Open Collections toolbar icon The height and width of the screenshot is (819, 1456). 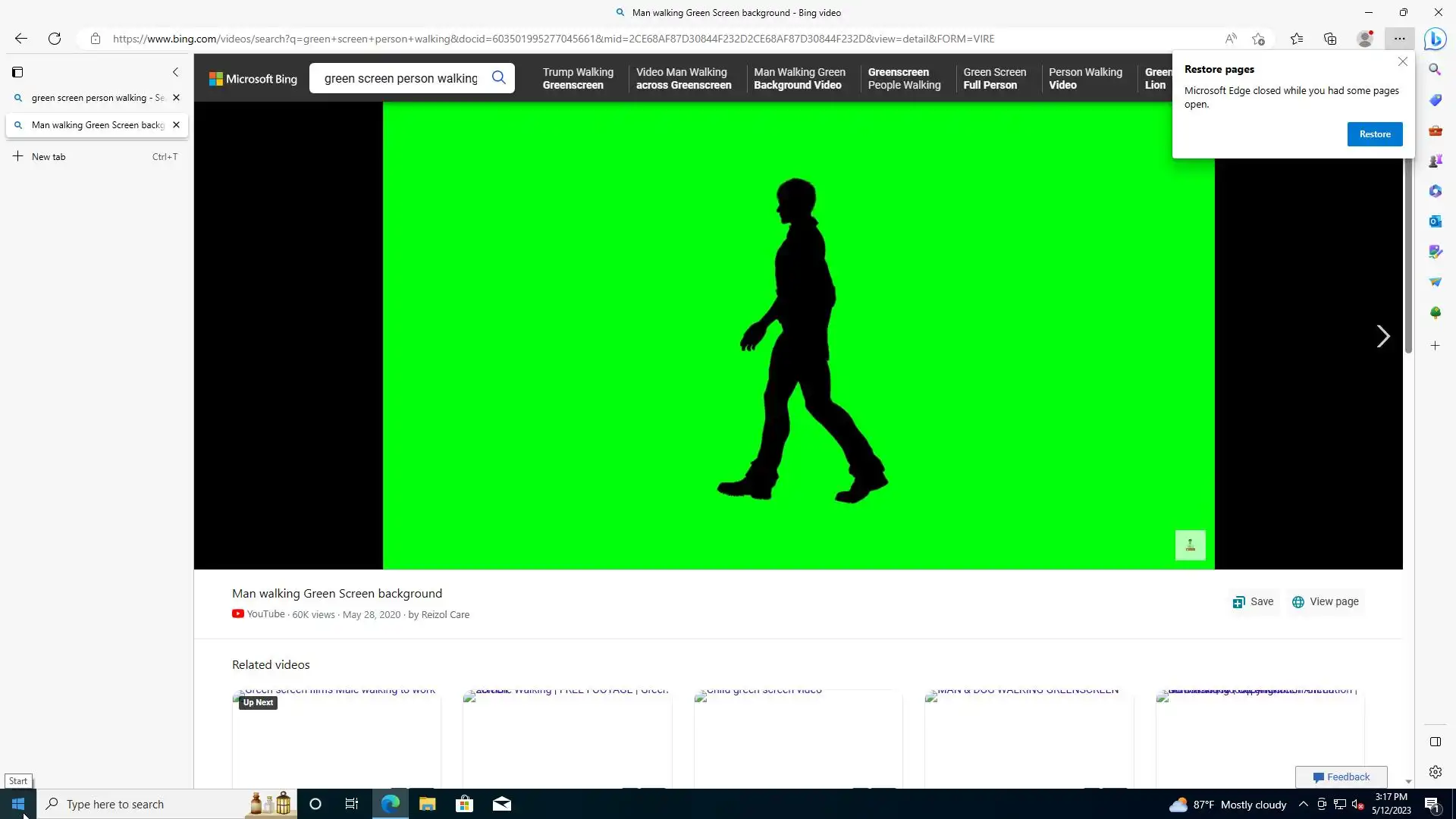tap(1330, 39)
